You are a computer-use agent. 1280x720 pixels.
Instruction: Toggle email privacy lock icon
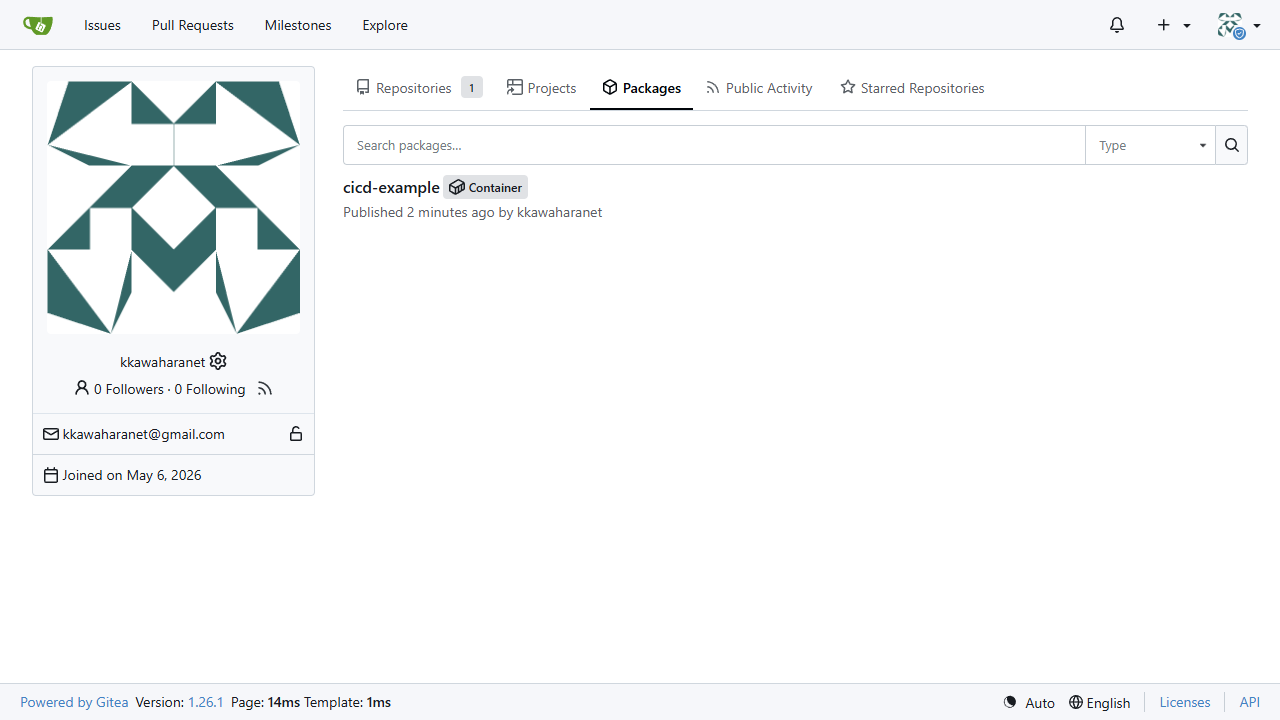click(296, 434)
